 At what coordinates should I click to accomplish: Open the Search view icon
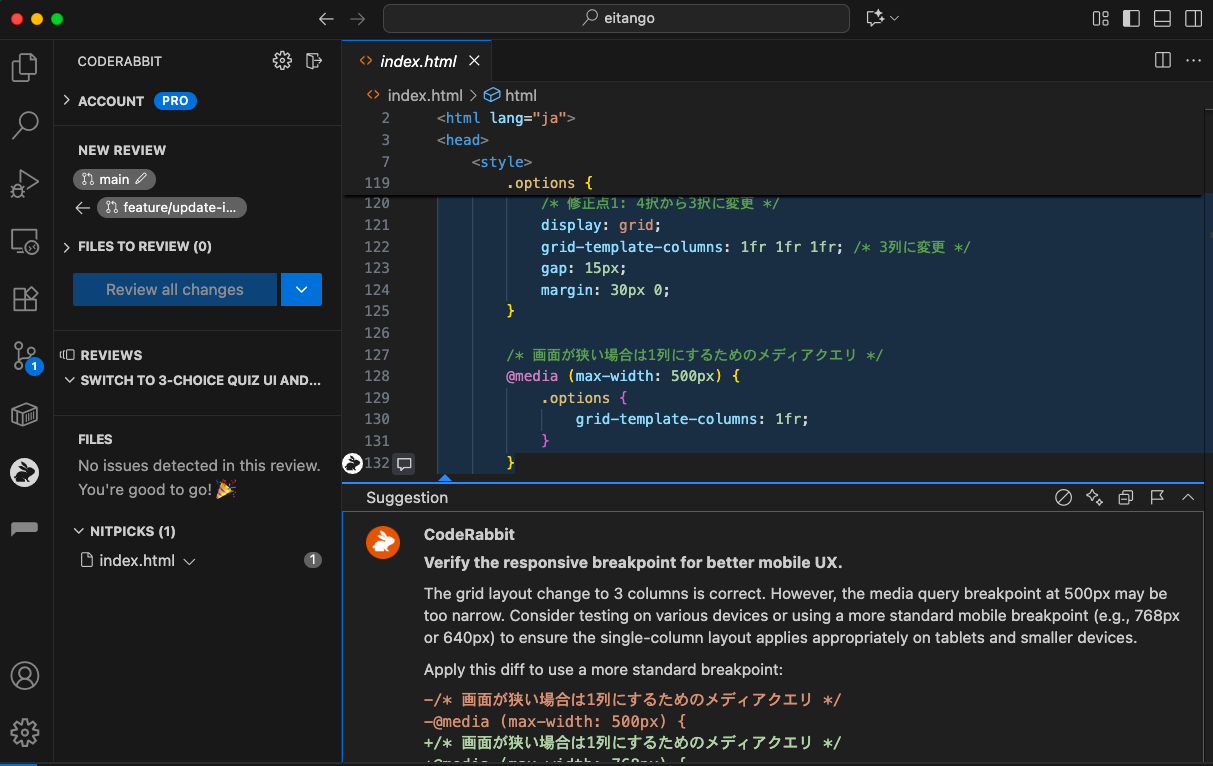25,125
